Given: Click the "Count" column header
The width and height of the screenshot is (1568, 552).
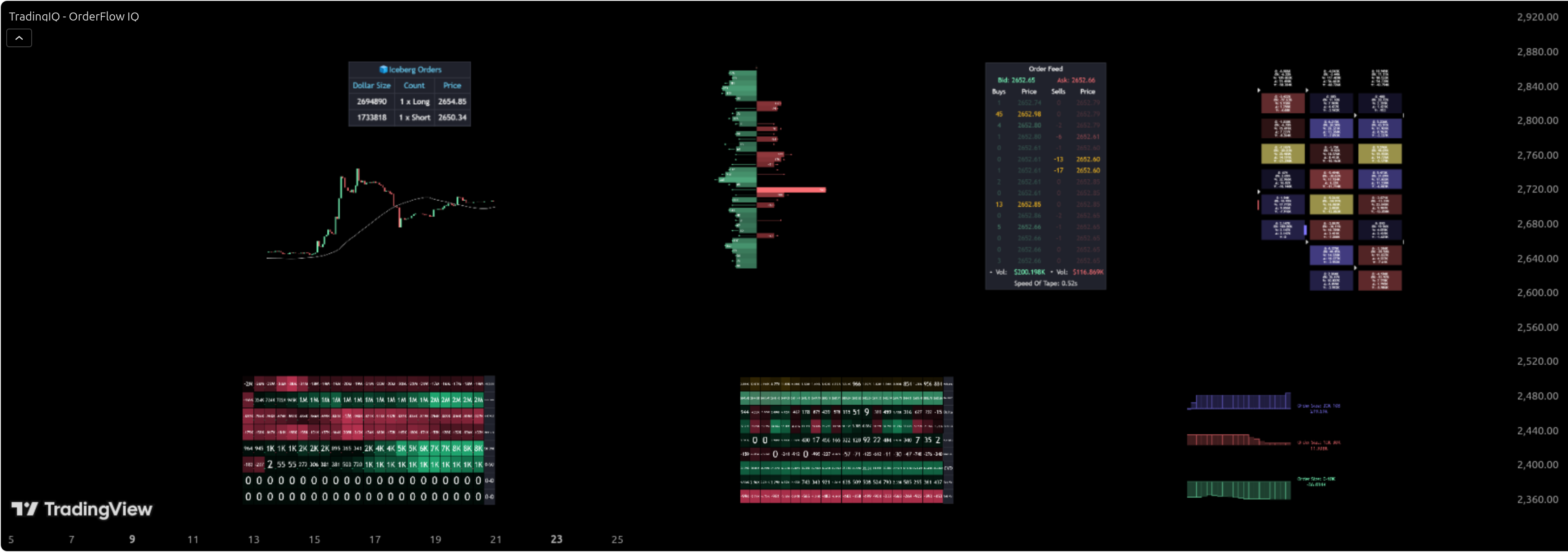Looking at the screenshot, I should point(414,85).
